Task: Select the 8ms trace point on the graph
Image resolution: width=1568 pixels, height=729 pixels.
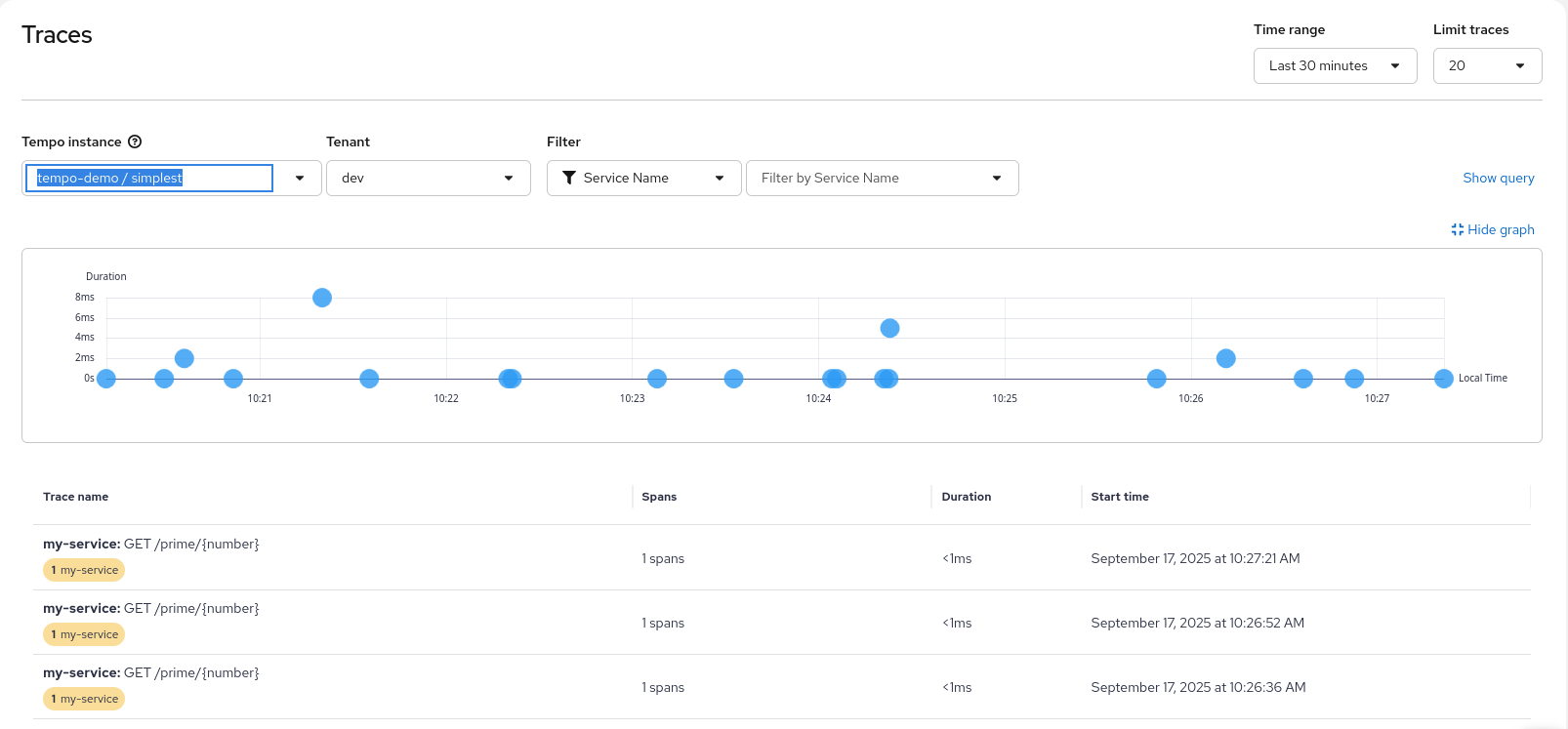Action: pyautogui.click(x=322, y=298)
